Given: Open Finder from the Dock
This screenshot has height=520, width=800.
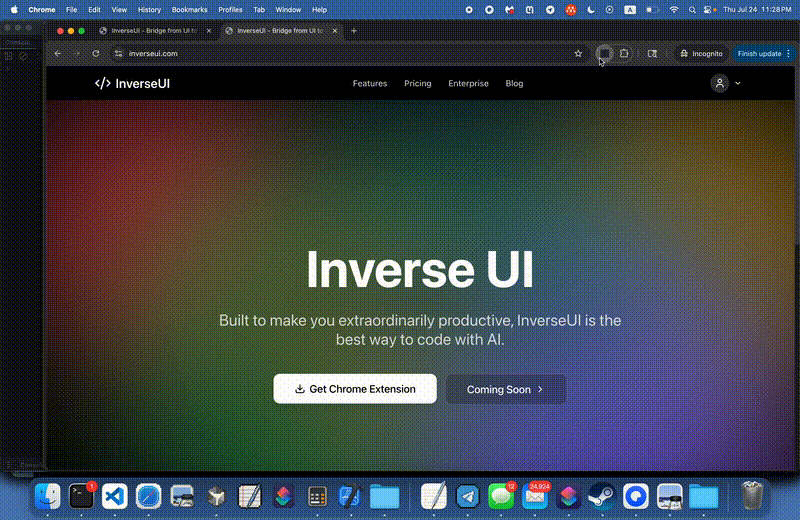Looking at the screenshot, I should click(x=47, y=496).
